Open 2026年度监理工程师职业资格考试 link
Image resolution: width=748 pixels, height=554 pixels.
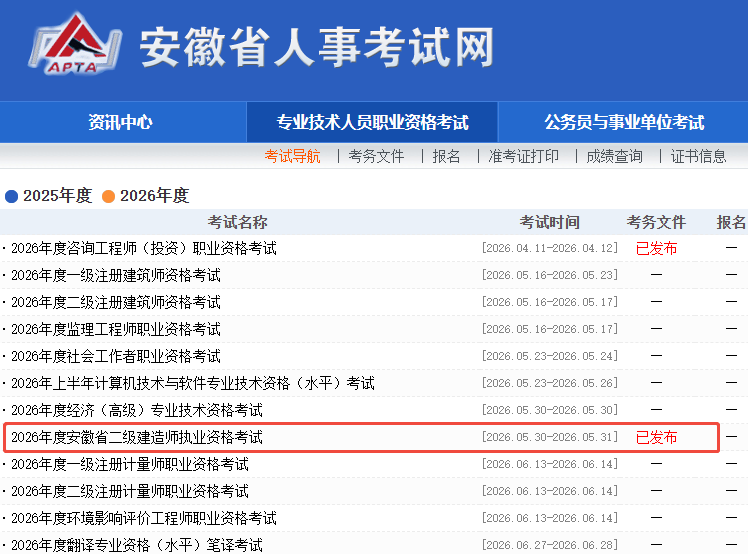click(116, 329)
